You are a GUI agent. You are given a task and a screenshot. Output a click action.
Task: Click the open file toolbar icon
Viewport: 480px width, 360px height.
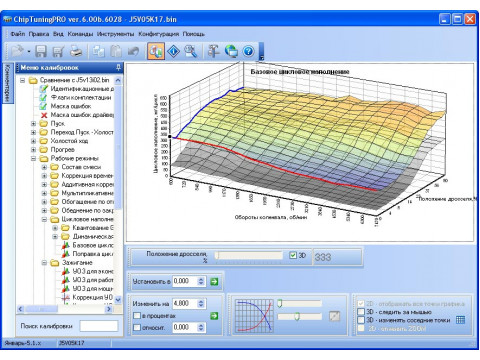point(17,51)
